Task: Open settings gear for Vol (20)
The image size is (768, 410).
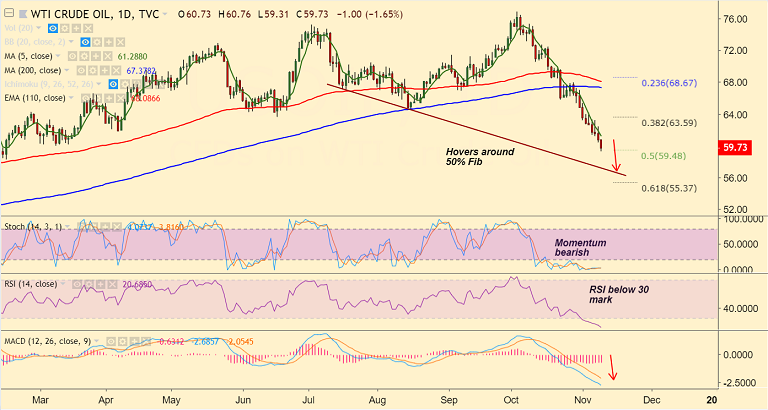Action: coord(65,28)
